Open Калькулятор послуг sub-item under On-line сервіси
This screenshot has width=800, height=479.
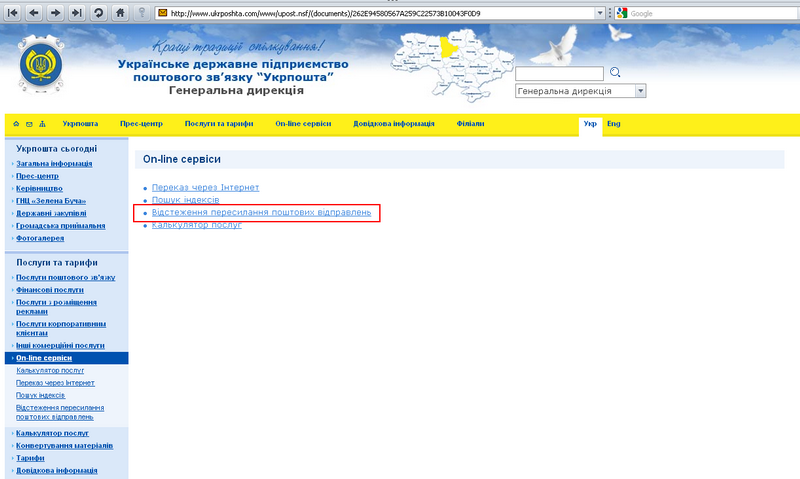(50, 371)
